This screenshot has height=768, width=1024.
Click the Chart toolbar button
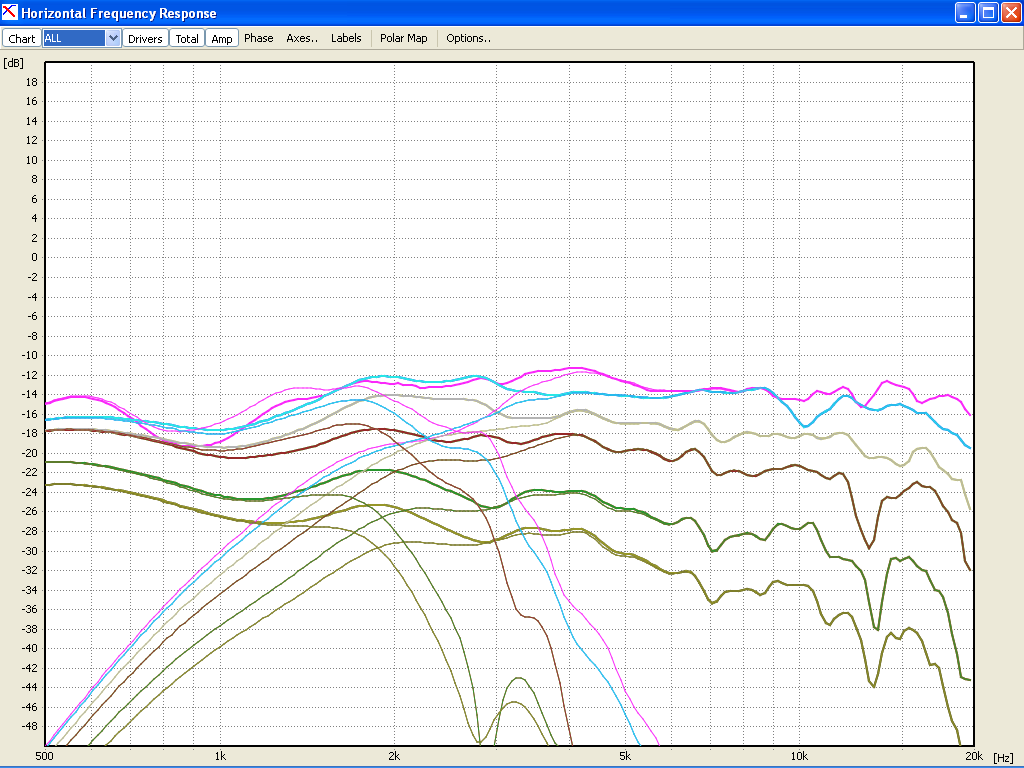click(22, 39)
